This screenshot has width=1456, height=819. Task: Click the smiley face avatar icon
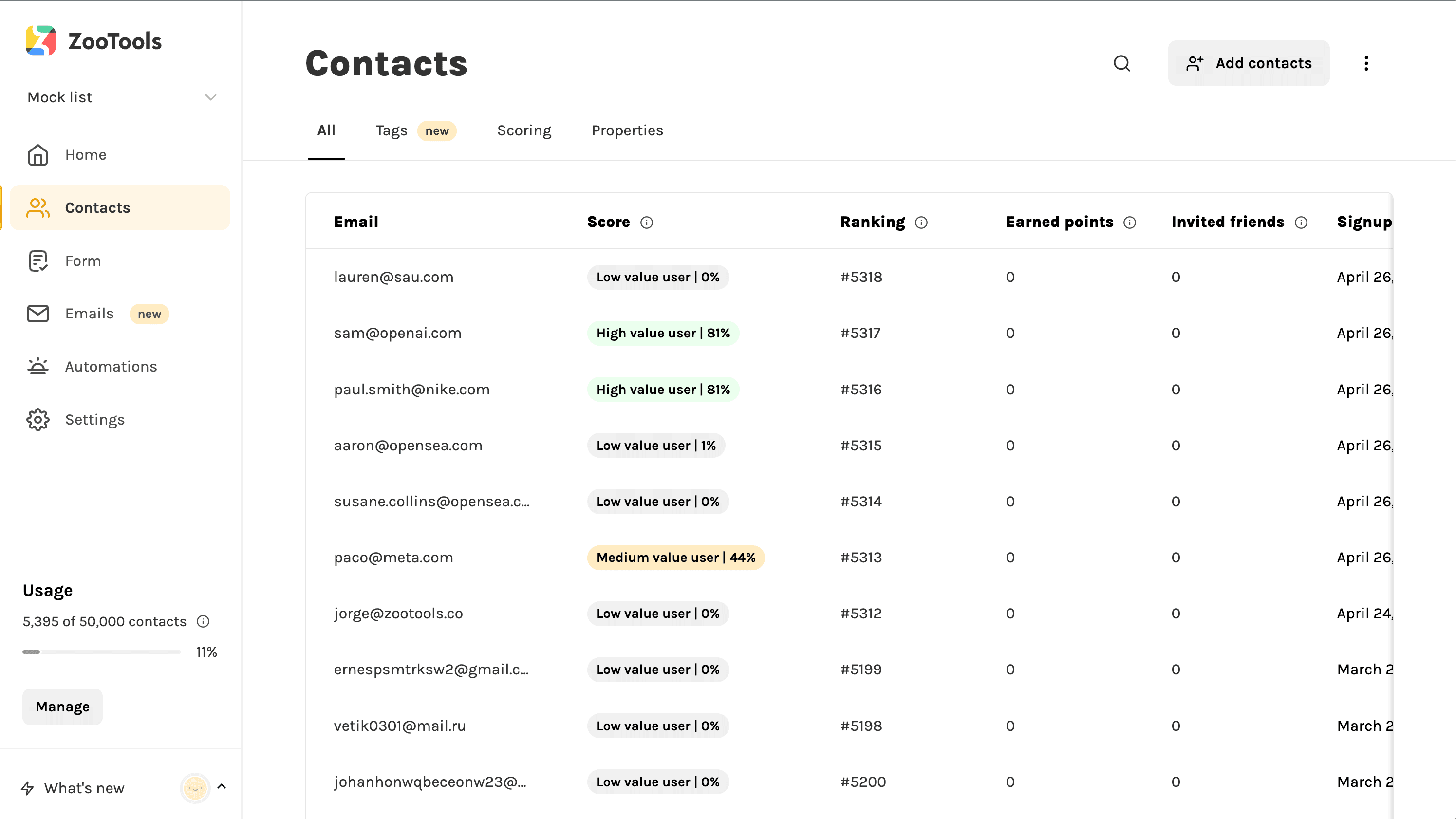coord(195,788)
